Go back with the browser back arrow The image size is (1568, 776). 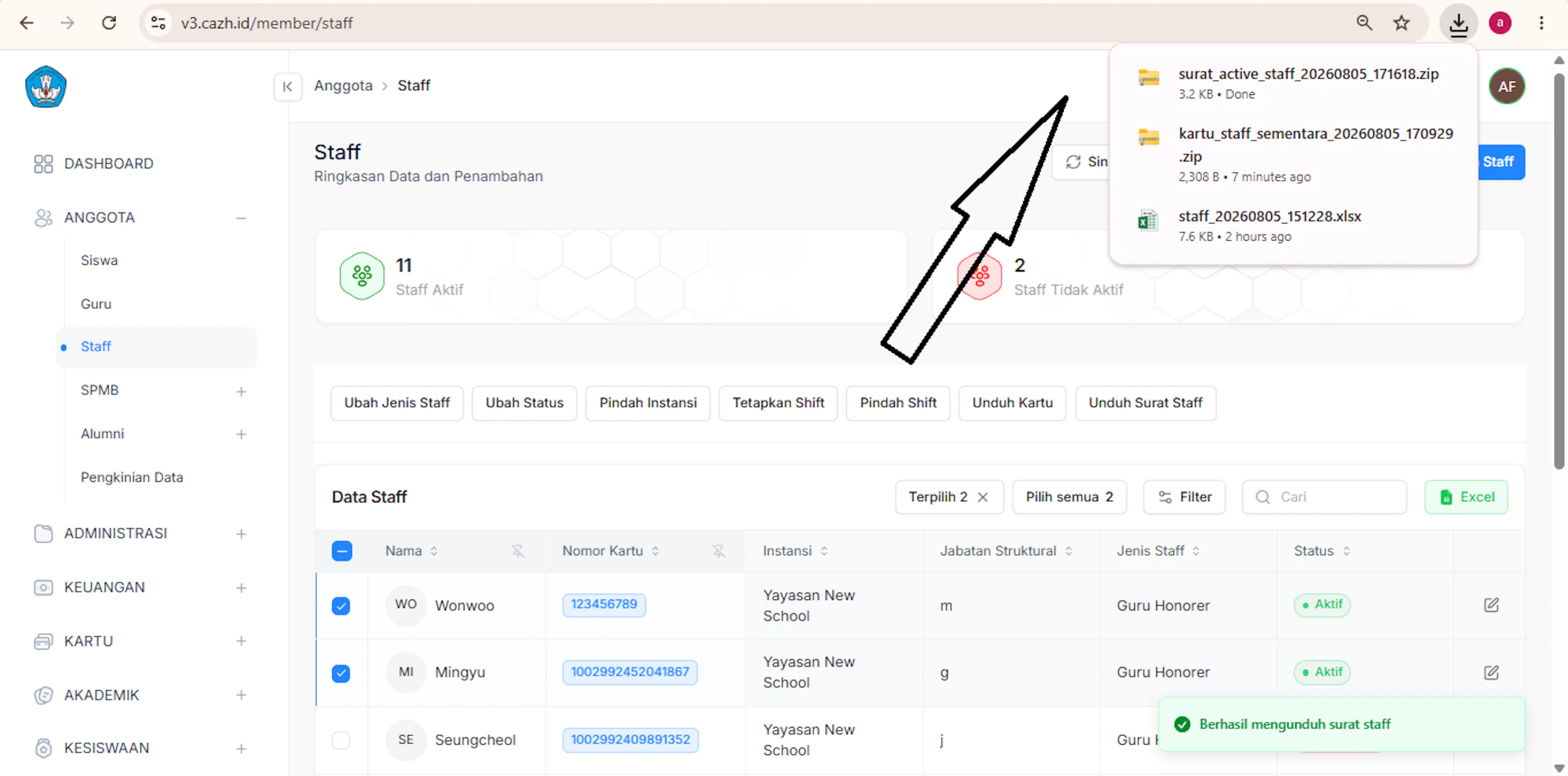[26, 23]
